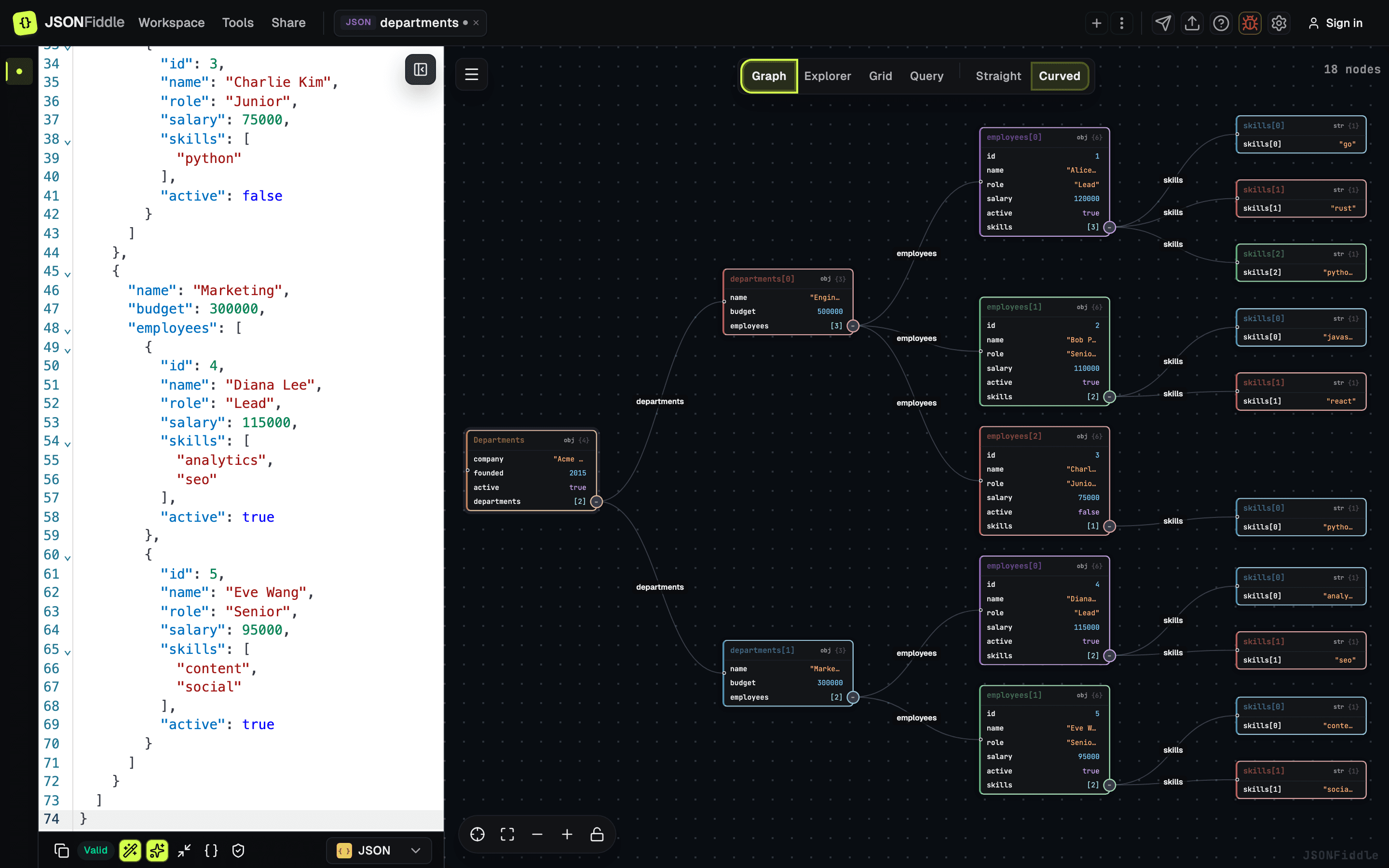Open the graph hamburger menu

click(471, 74)
